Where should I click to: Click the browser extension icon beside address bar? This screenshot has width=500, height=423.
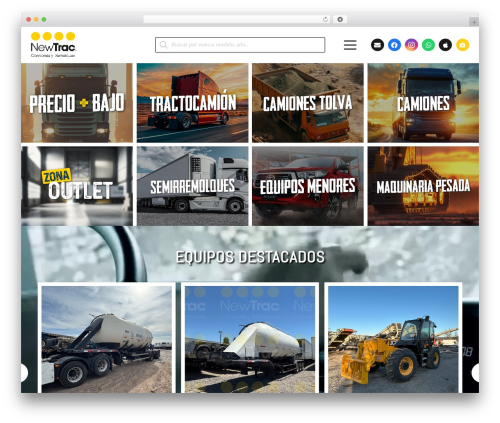[340, 19]
